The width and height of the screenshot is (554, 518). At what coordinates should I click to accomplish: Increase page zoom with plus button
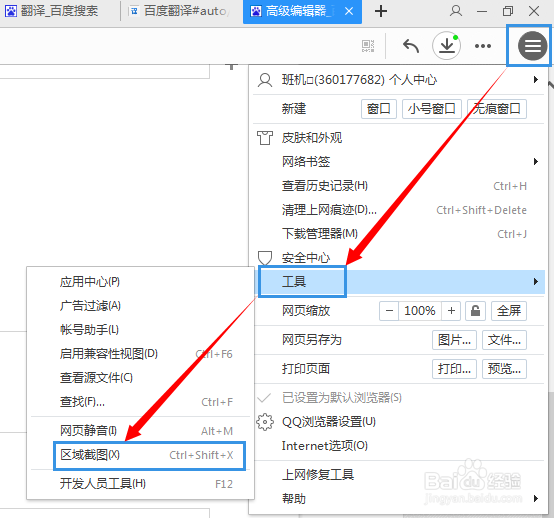coord(451,311)
